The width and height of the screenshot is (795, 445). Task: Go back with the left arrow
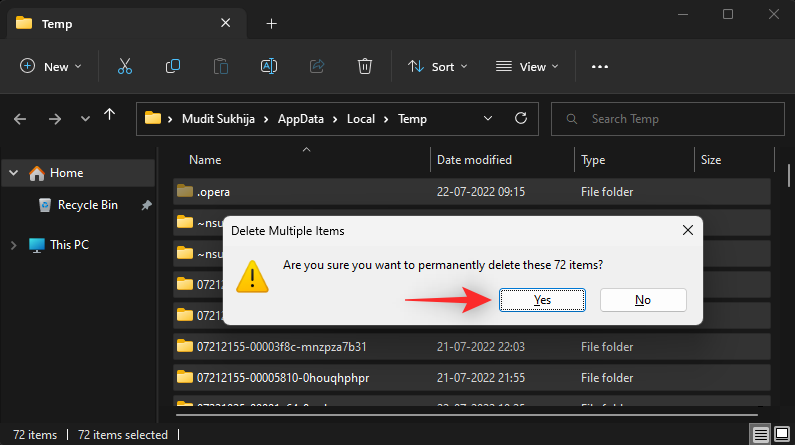pyautogui.click(x=20, y=119)
